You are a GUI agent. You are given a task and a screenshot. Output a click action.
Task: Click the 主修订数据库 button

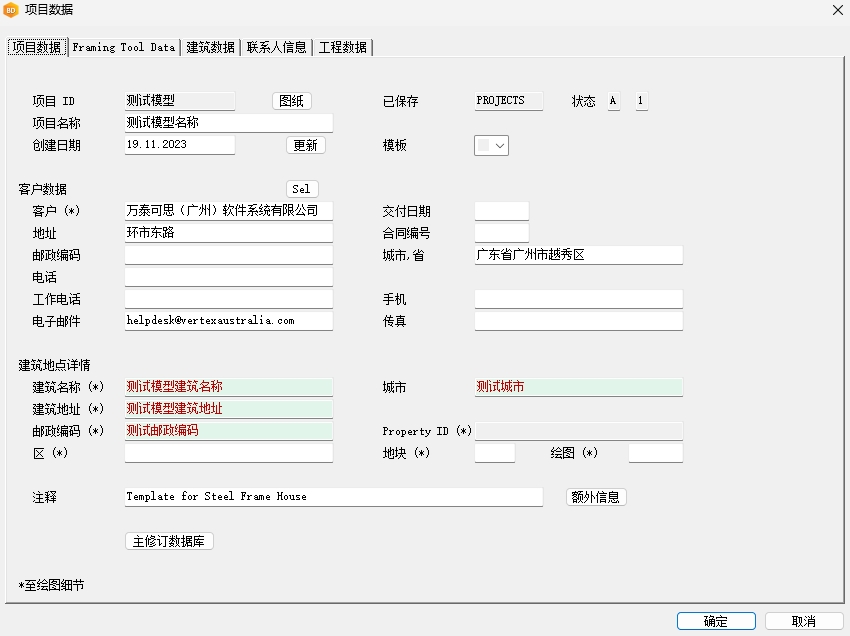(x=169, y=541)
